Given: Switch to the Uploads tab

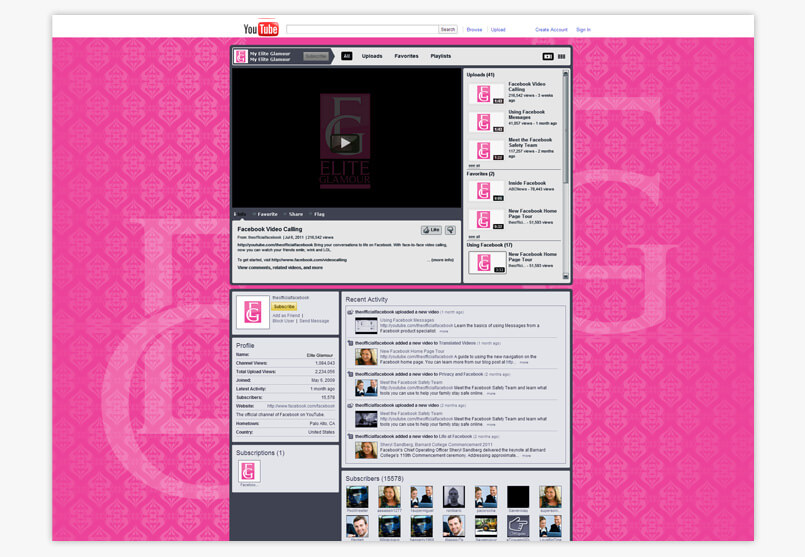Looking at the screenshot, I should pyautogui.click(x=372, y=56).
